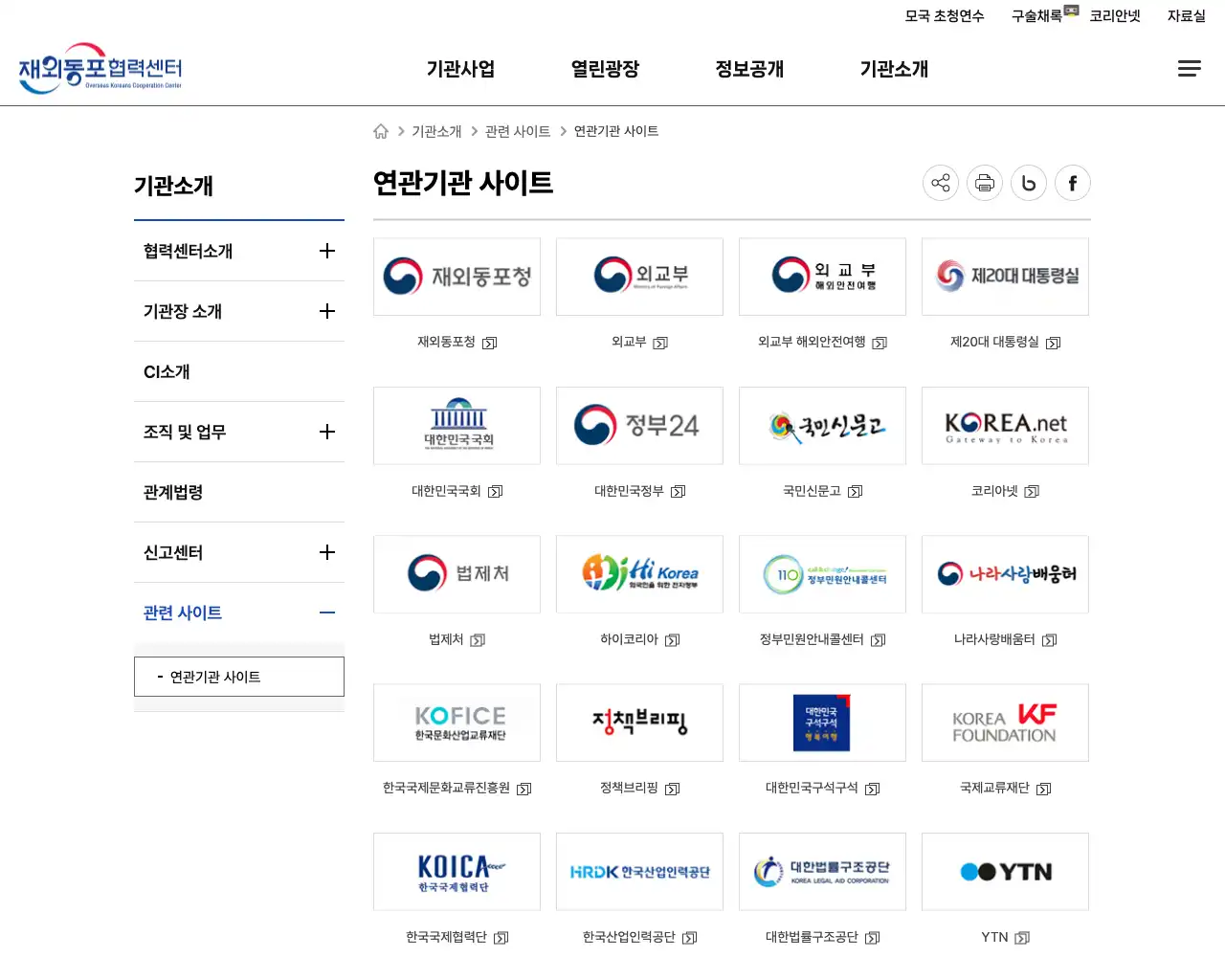The height and width of the screenshot is (980, 1225).
Task: Open new-window icon next to 정책브리핑
Action: pos(673,790)
